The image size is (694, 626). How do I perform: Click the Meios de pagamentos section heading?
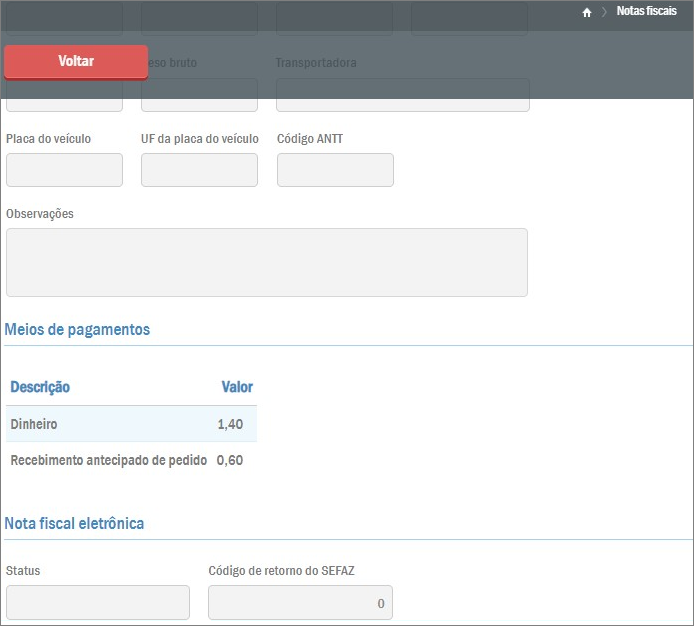pos(78,329)
